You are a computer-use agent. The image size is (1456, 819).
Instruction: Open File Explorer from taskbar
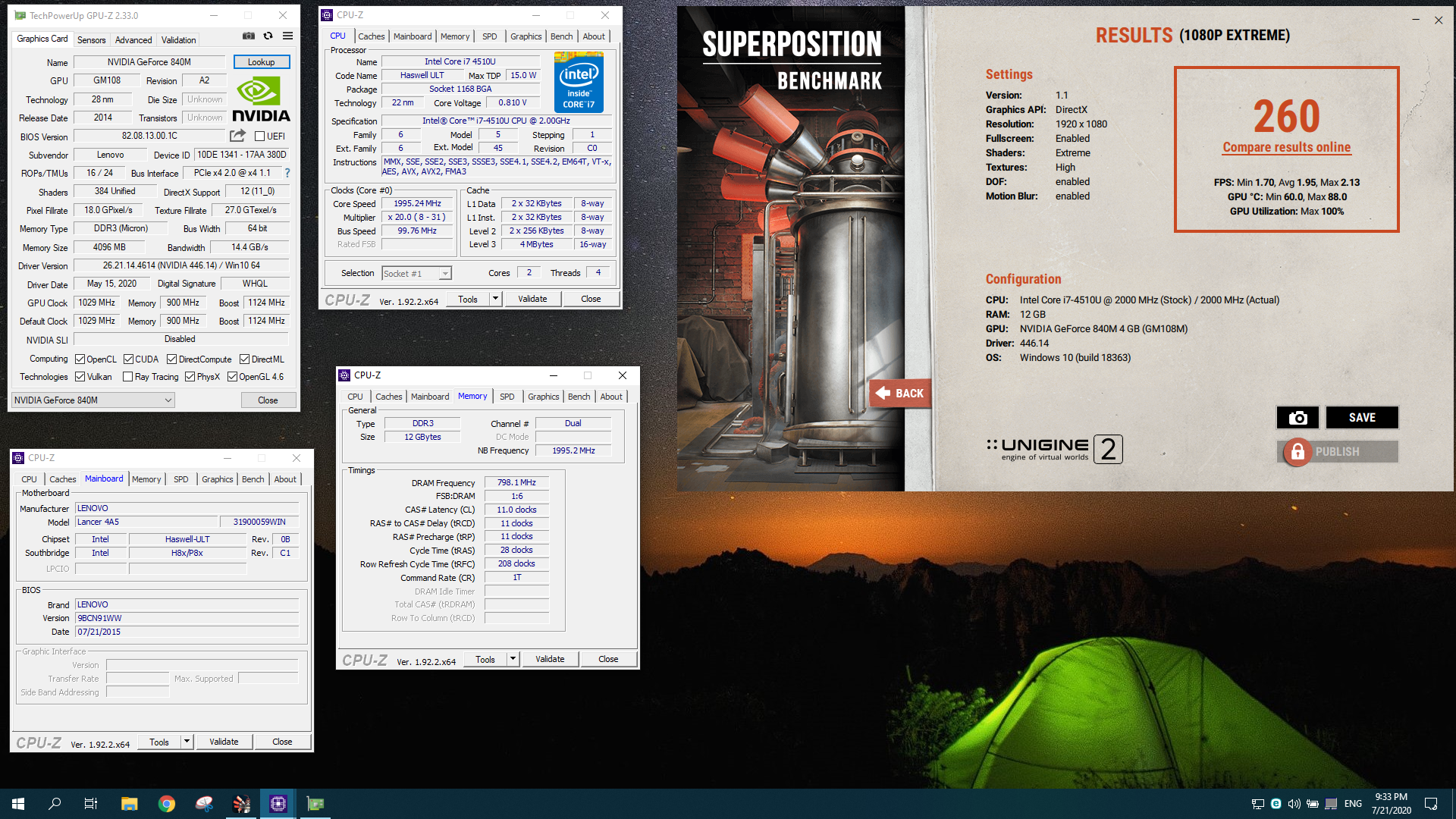coord(129,804)
